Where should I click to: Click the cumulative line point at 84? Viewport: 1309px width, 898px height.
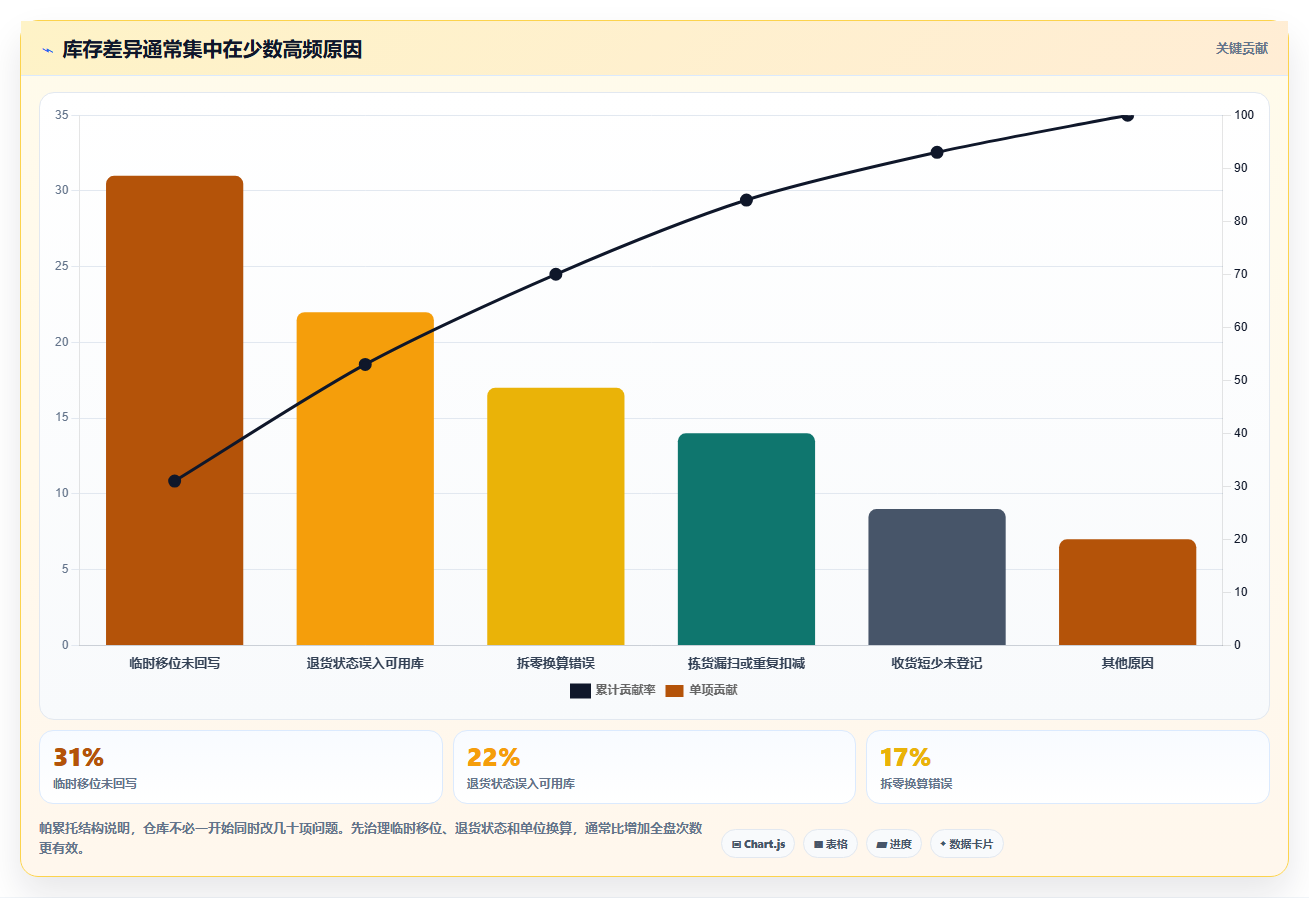(x=746, y=200)
